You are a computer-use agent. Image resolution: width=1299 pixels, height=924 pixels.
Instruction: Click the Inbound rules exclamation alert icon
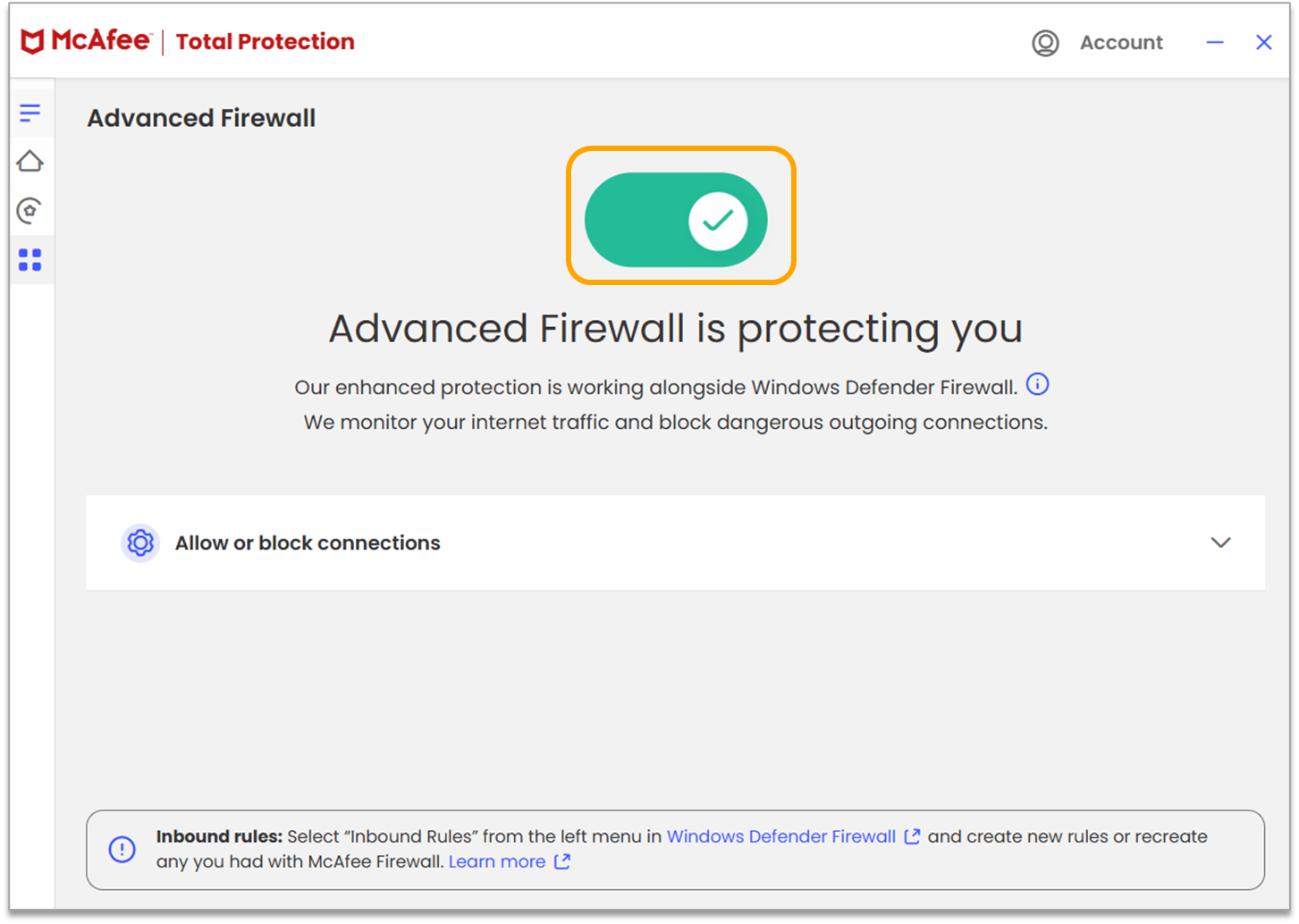point(122,849)
